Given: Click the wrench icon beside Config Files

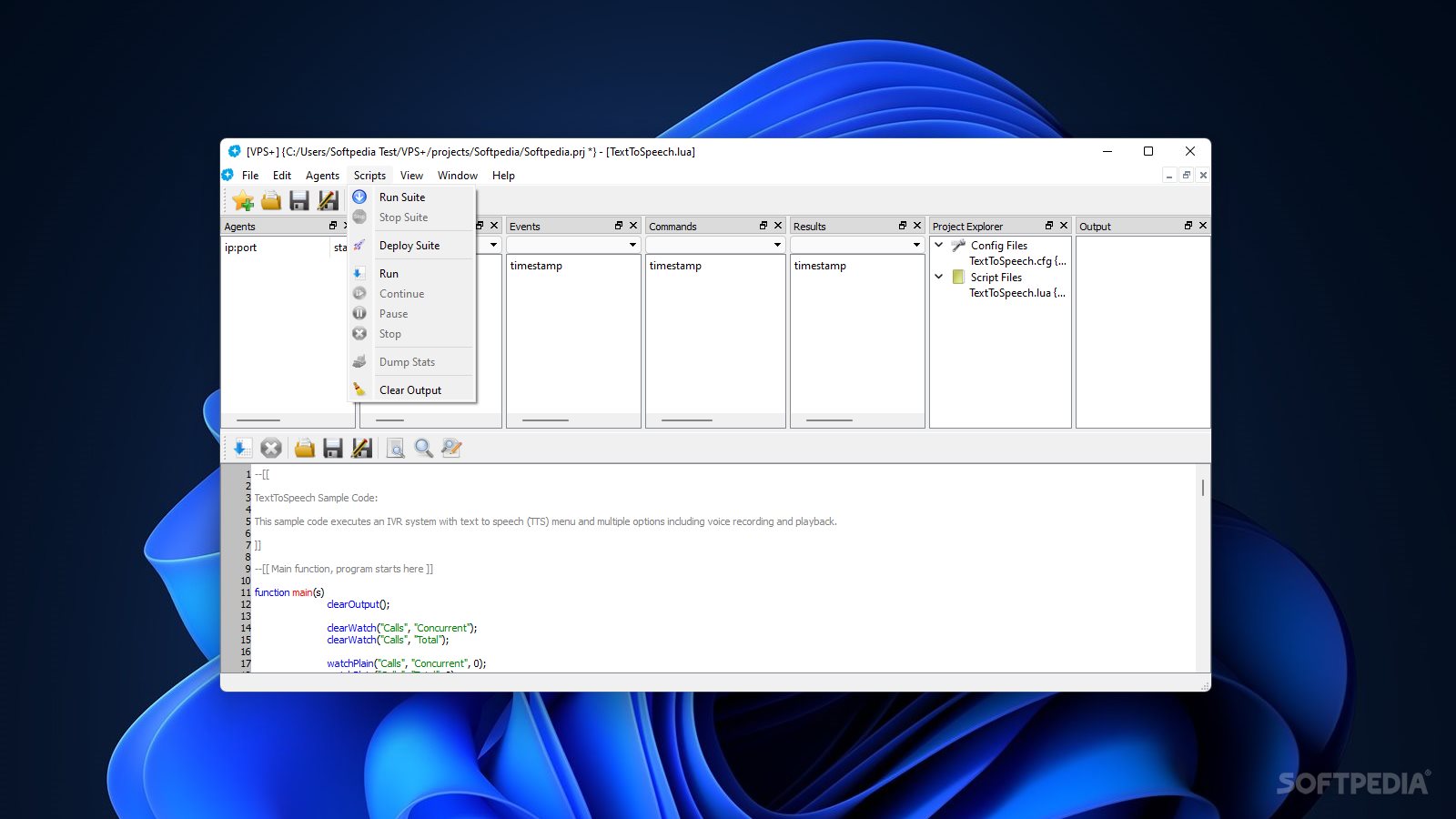Looking at the screenshot, I should (x=958, y=245).
